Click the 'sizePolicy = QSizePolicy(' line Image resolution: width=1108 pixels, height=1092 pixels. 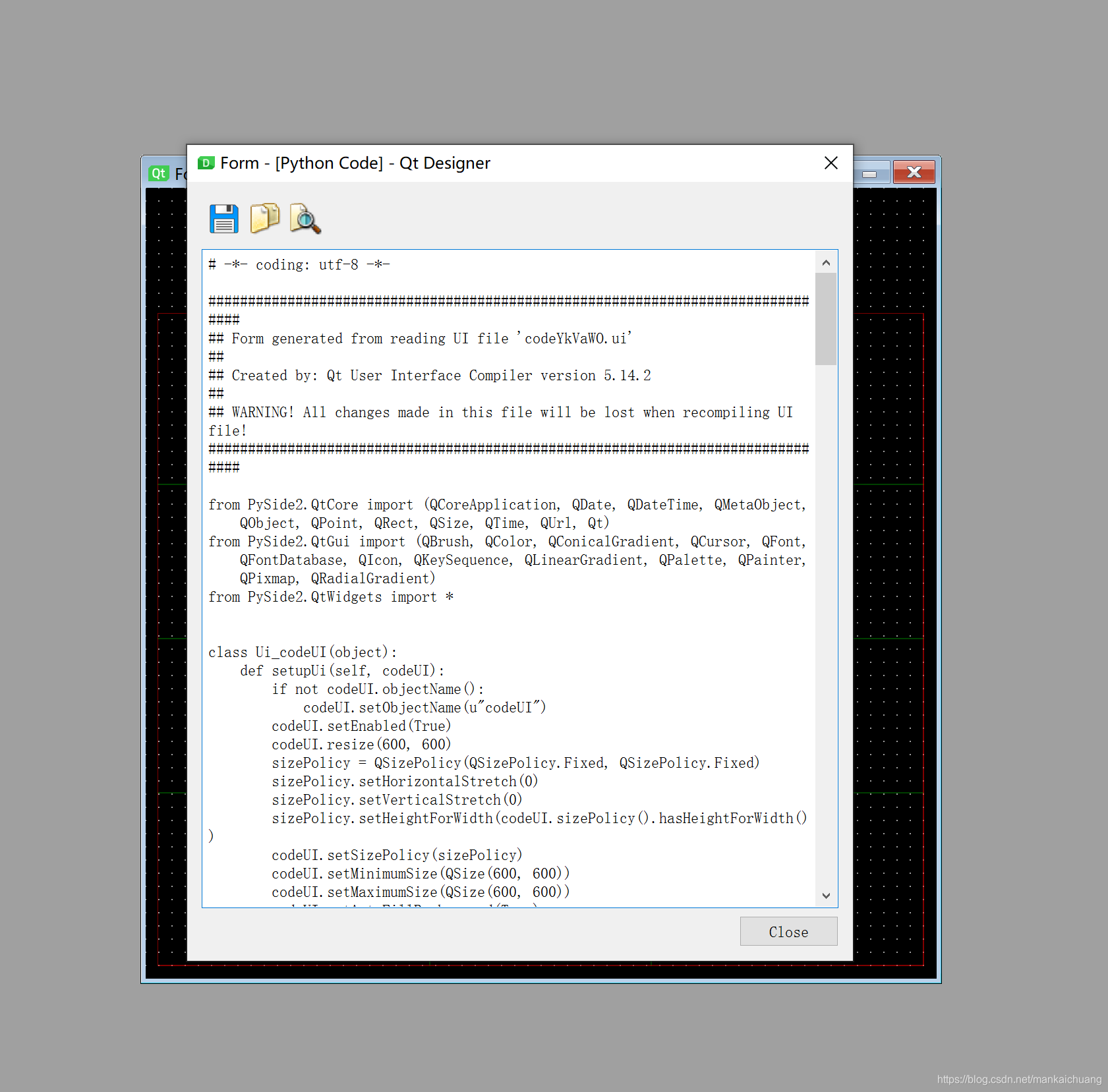[x=515, y=763]
